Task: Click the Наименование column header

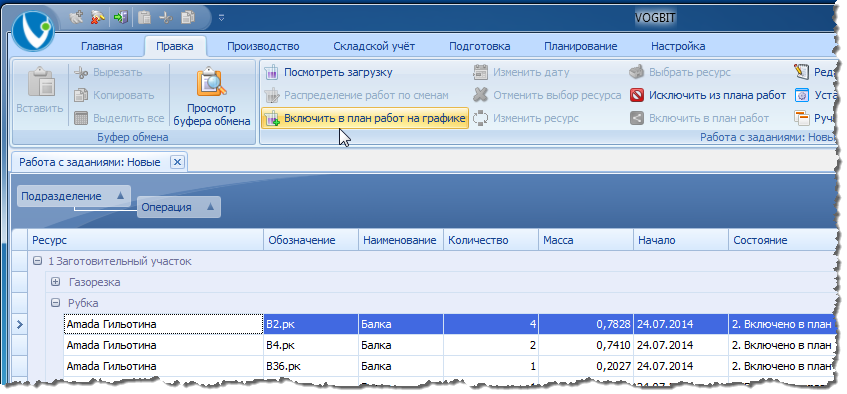Action: (x=401, y=240)
